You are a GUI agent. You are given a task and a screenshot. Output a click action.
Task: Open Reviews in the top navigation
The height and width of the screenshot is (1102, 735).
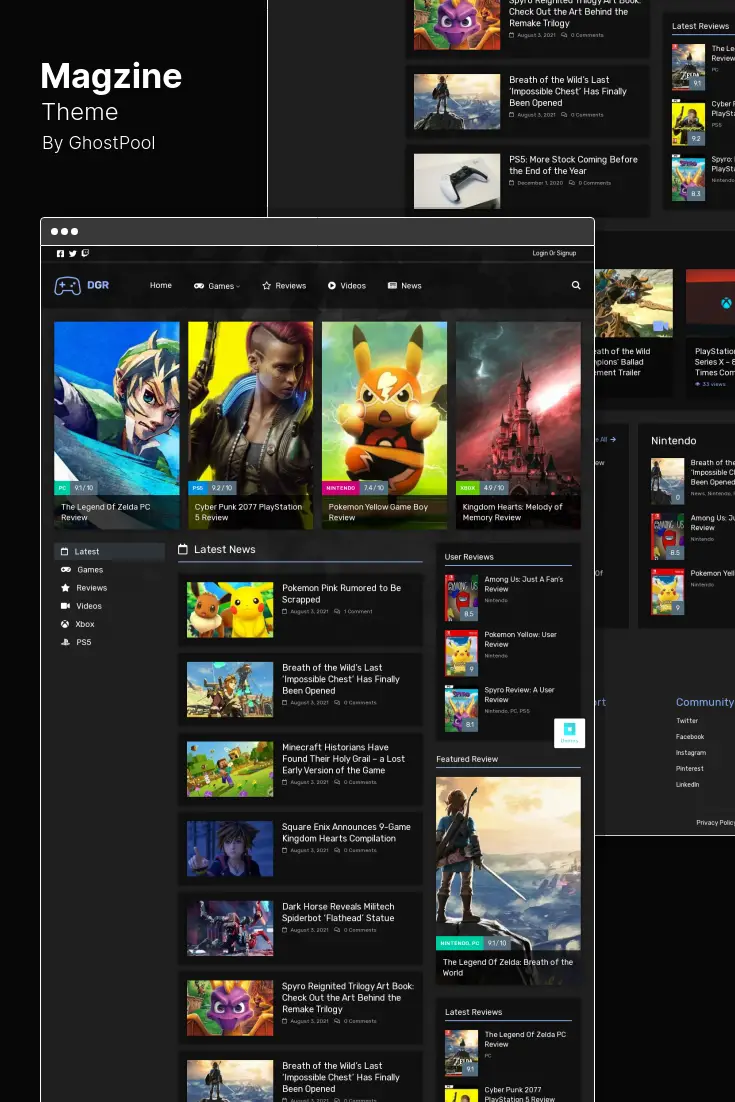click(284, 286)
